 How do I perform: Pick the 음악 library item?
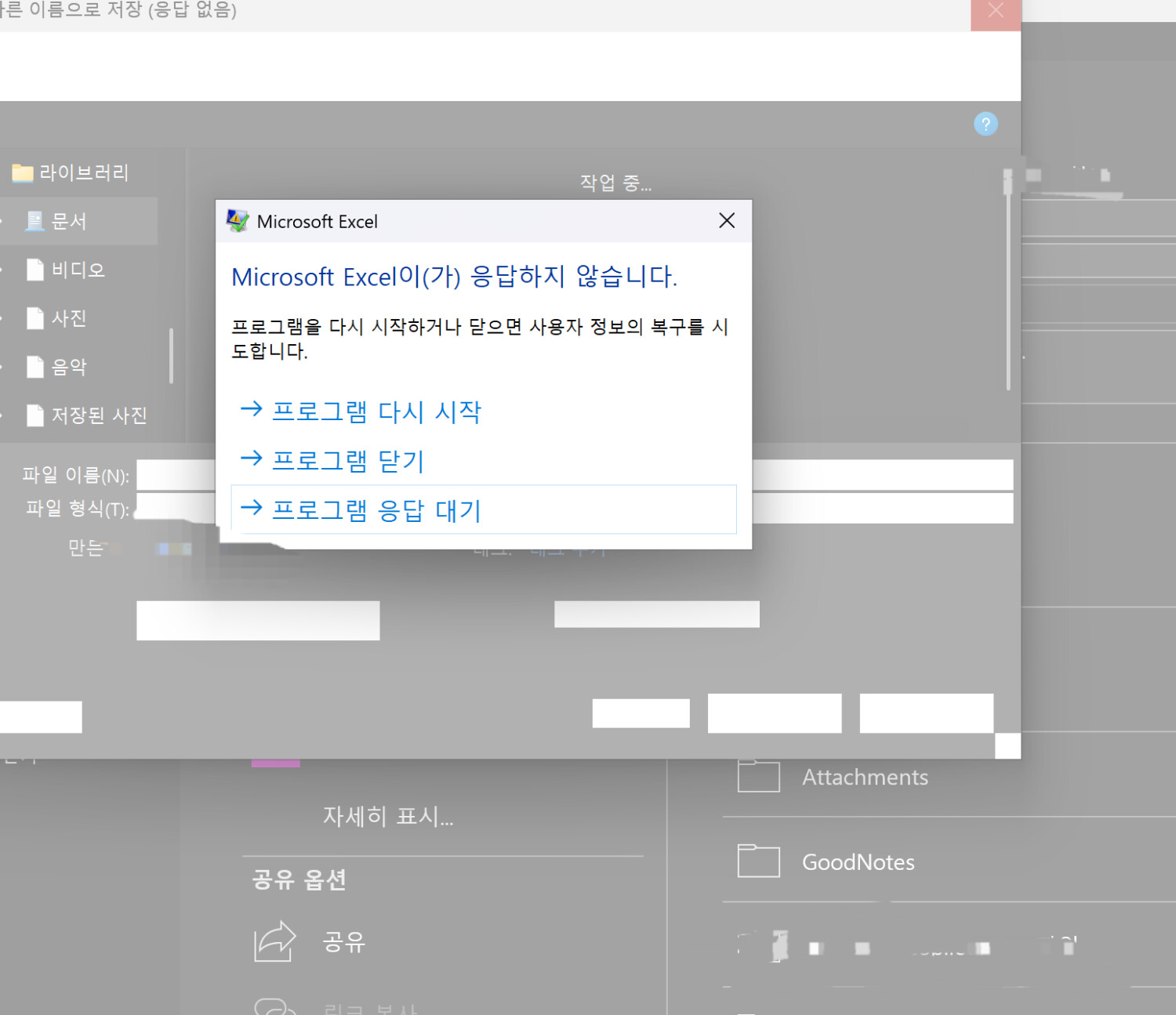pos(69,367)
